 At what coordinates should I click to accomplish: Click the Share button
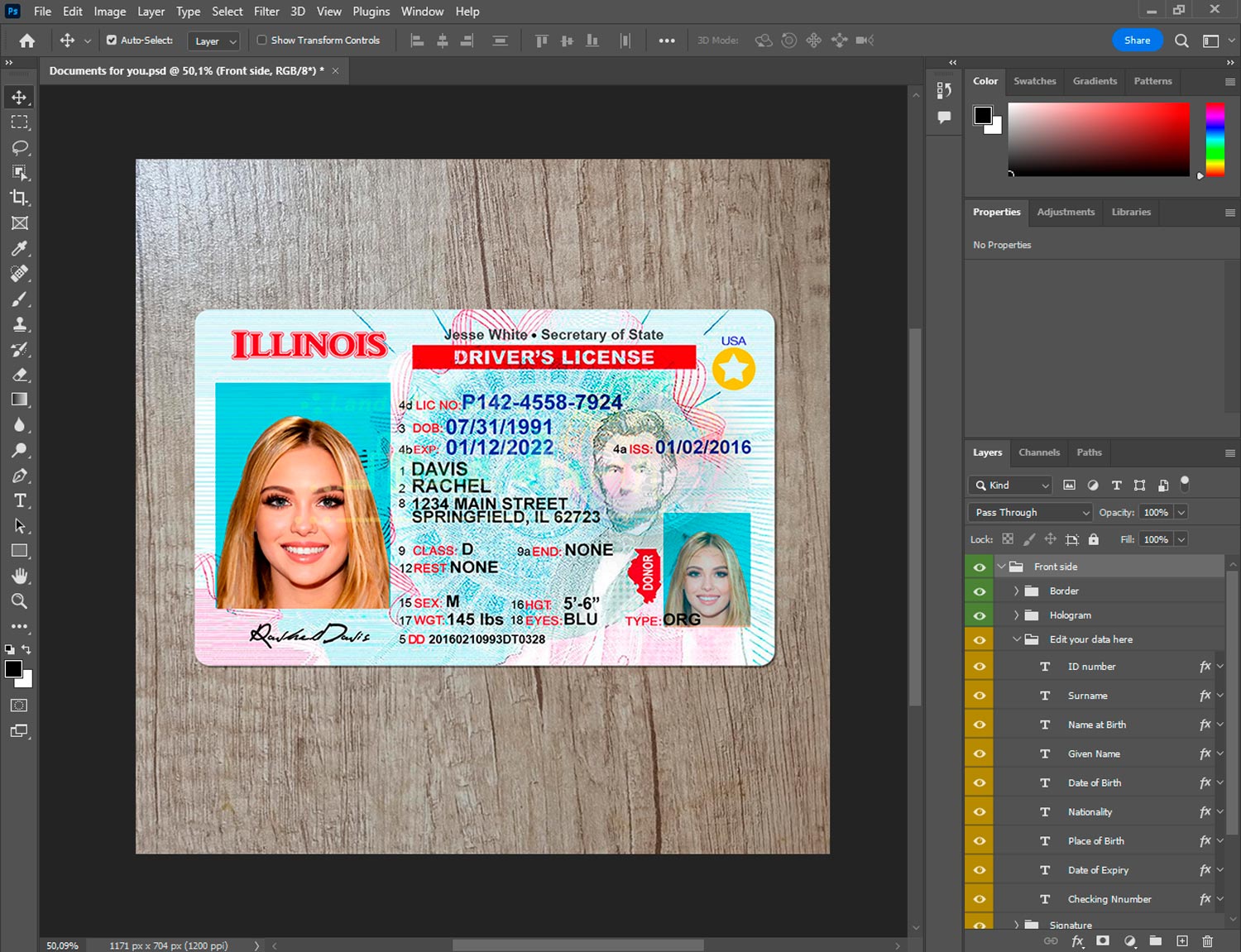[x=1137, y=40]
